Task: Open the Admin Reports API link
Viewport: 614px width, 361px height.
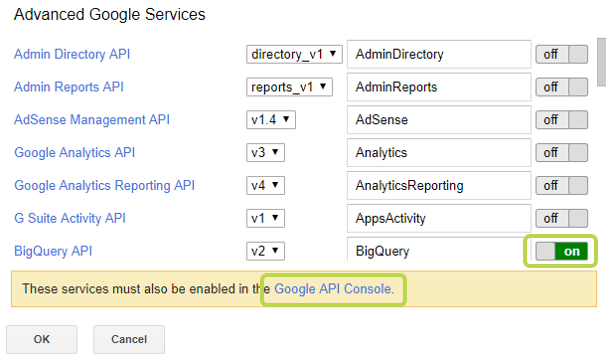Action: coord(69,87)
